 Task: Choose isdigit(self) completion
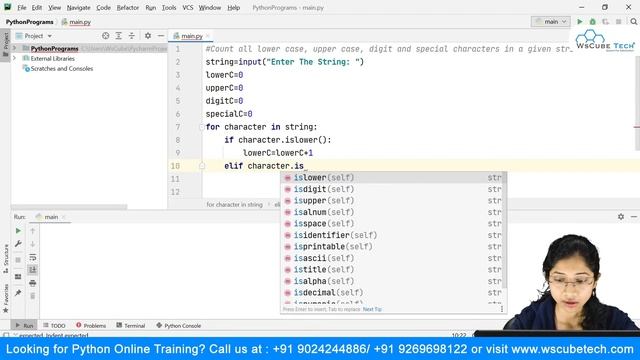coord(393,189)
